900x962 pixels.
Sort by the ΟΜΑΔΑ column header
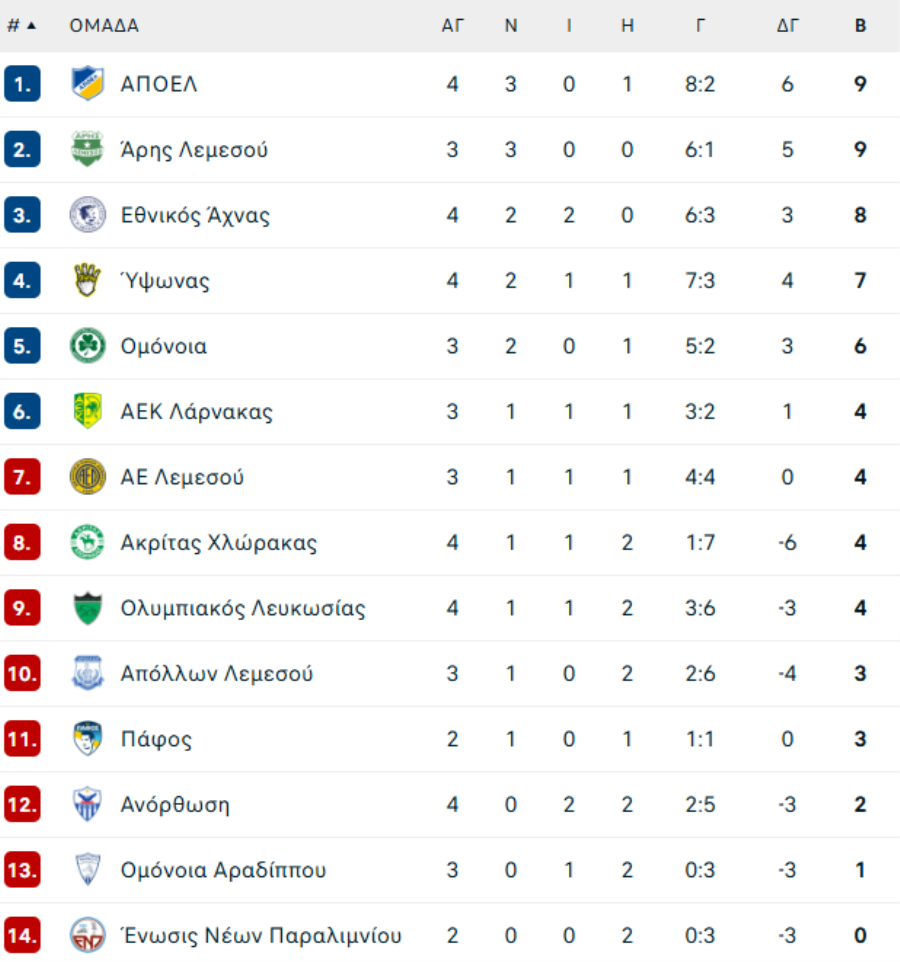(104, 26)
